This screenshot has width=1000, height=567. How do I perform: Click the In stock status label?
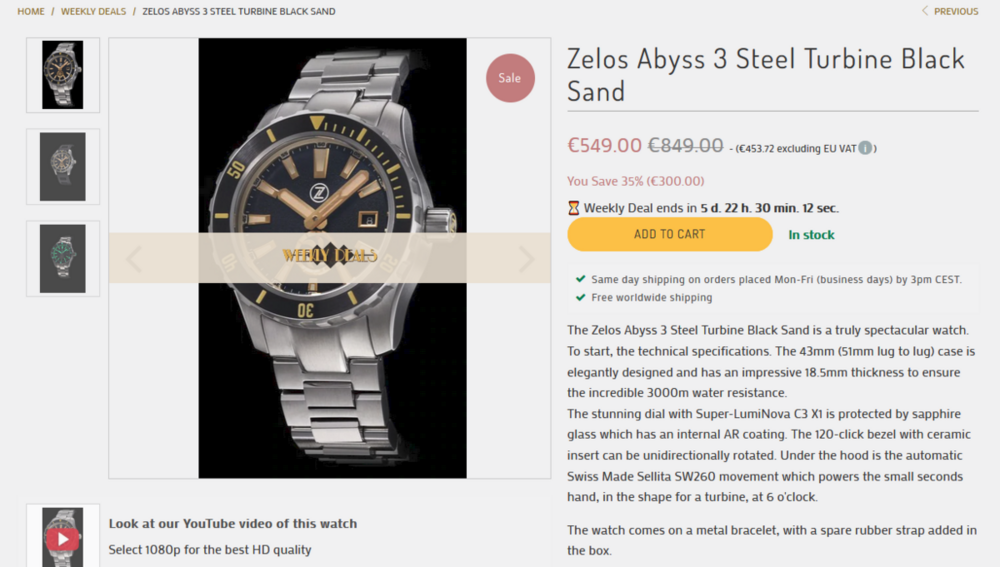[x=811, y=235]
